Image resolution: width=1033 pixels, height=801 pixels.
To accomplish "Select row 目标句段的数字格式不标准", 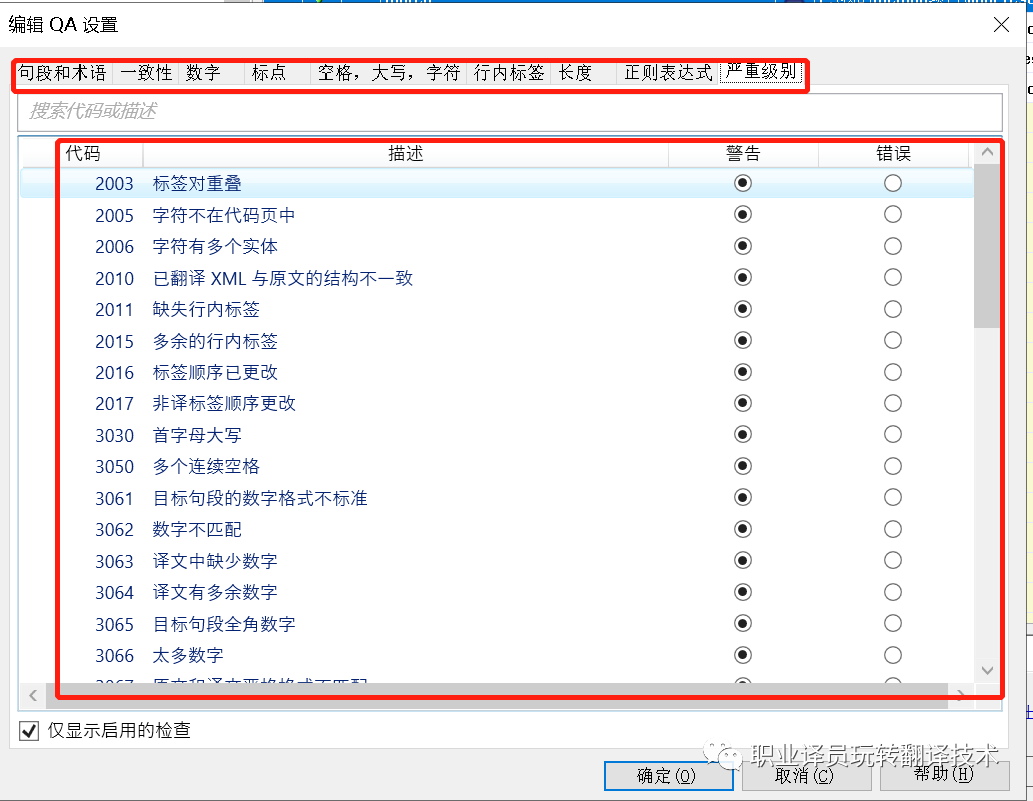I will click(260, 498).
